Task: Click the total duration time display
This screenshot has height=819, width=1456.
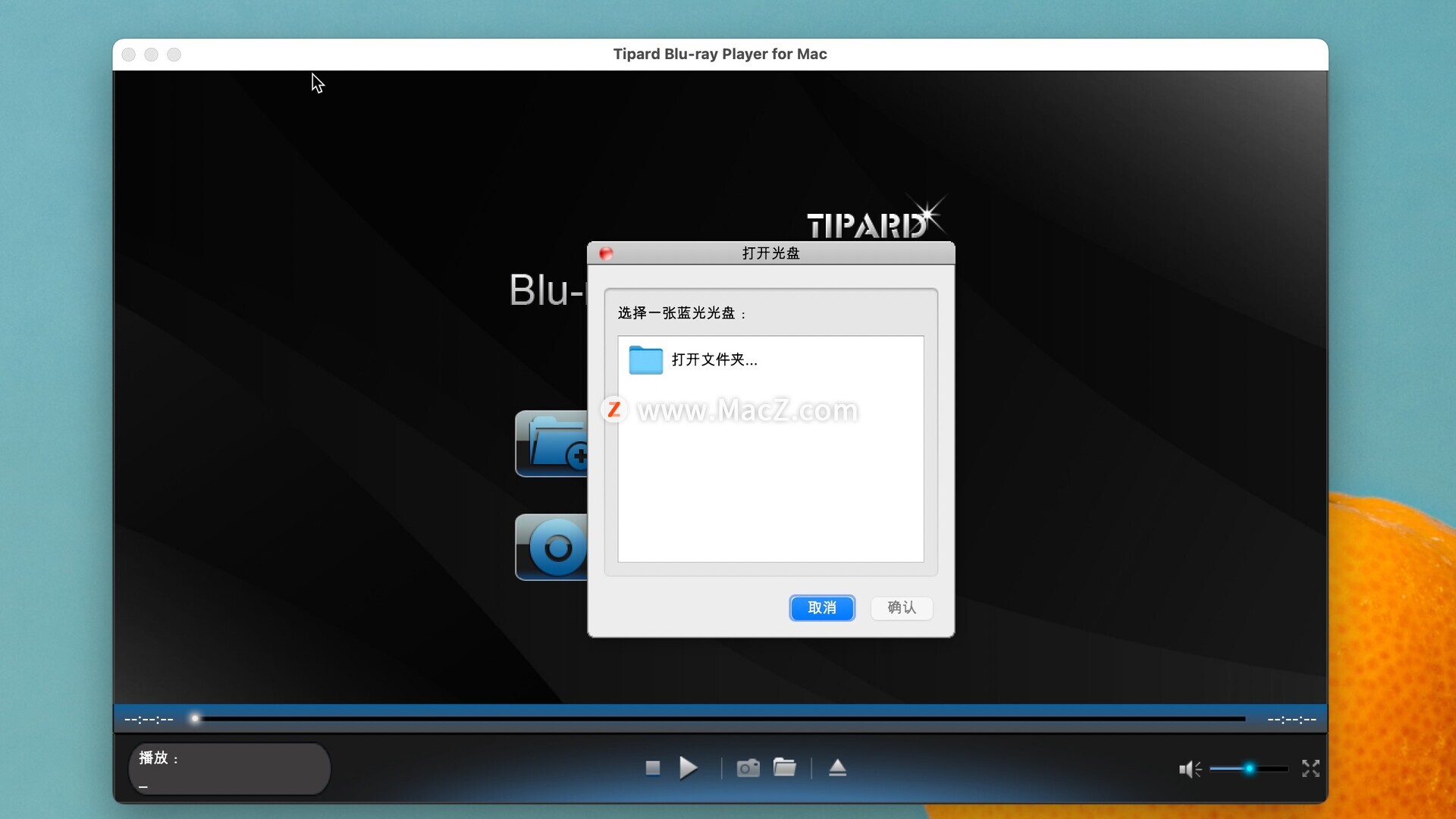Action: pyautogui.click(x=1291, y=719)
